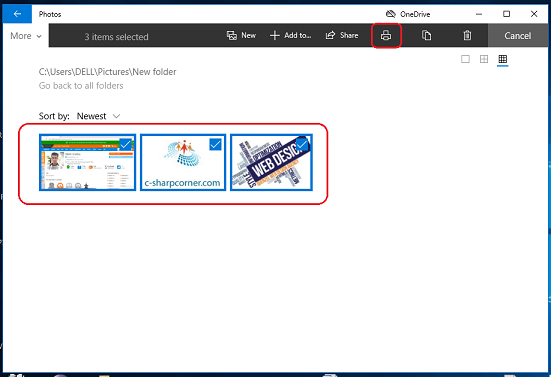Screen dimensions: 551x377
Task: Uncheck the Web Design photo
Action: [x=302, y=144]
